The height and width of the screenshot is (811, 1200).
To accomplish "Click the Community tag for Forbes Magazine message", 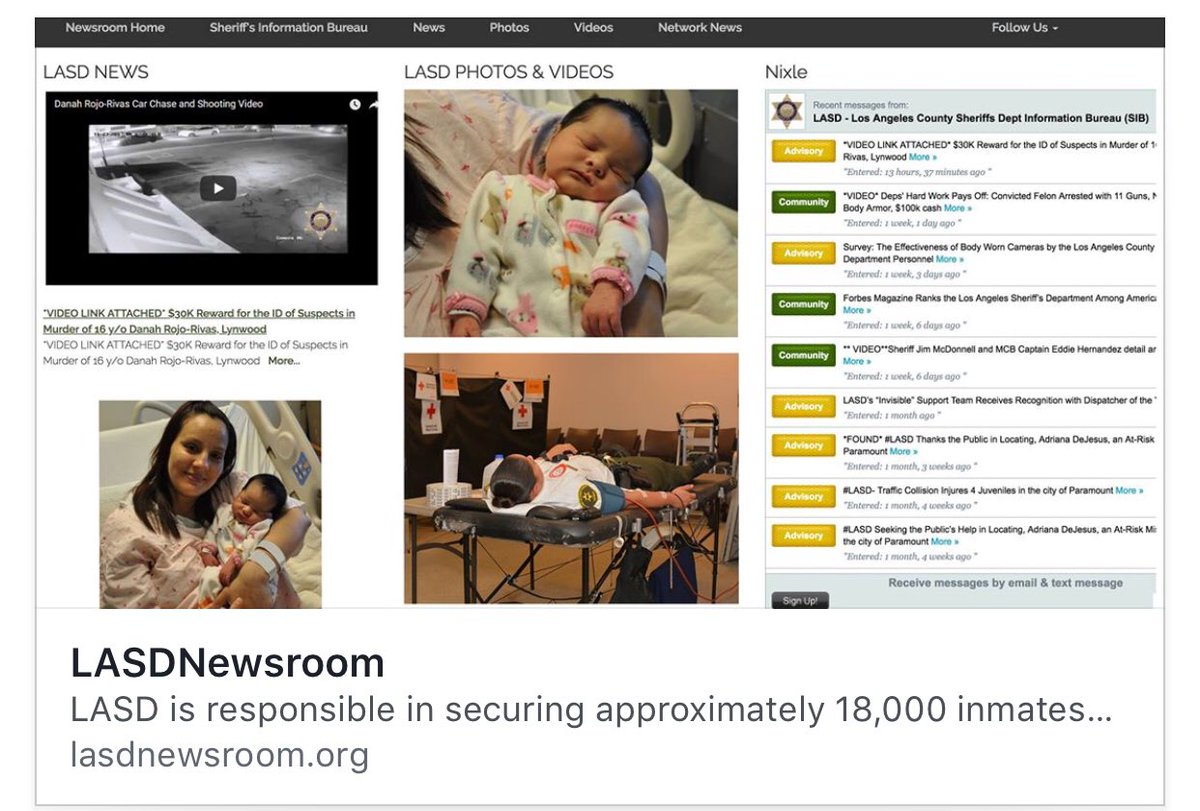I will click(x=804, y=305).
